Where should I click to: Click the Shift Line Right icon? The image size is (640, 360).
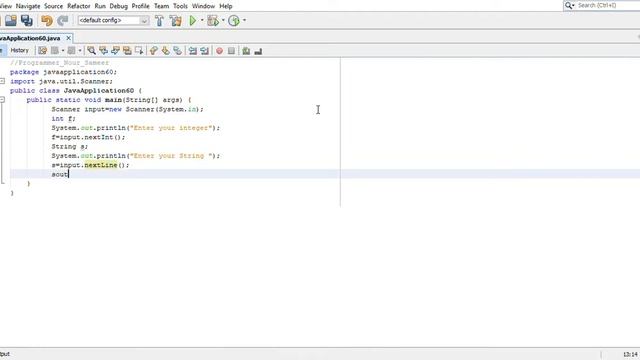(x=204, y=51)
